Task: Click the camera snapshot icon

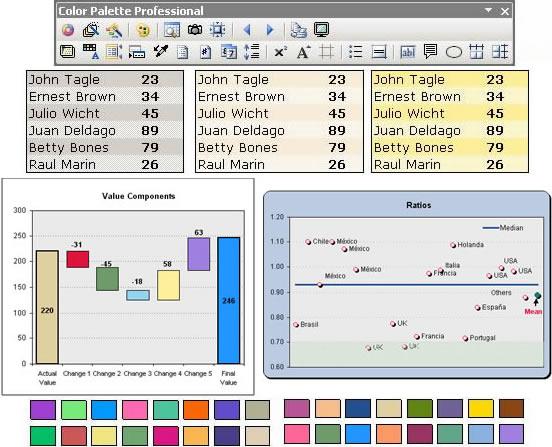Action: pos(195,30)
